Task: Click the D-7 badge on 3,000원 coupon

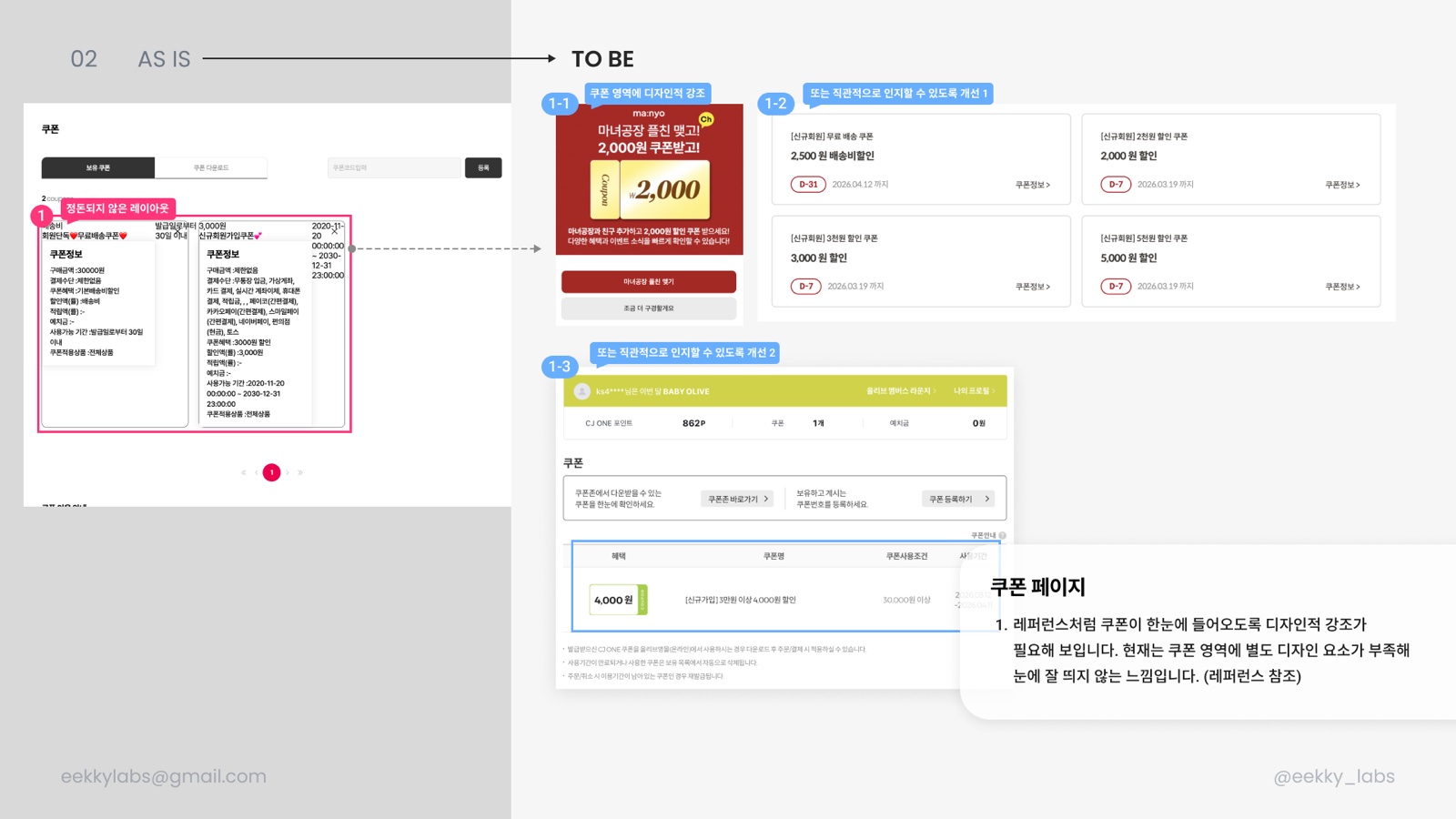Action: (x=806, y=286)
